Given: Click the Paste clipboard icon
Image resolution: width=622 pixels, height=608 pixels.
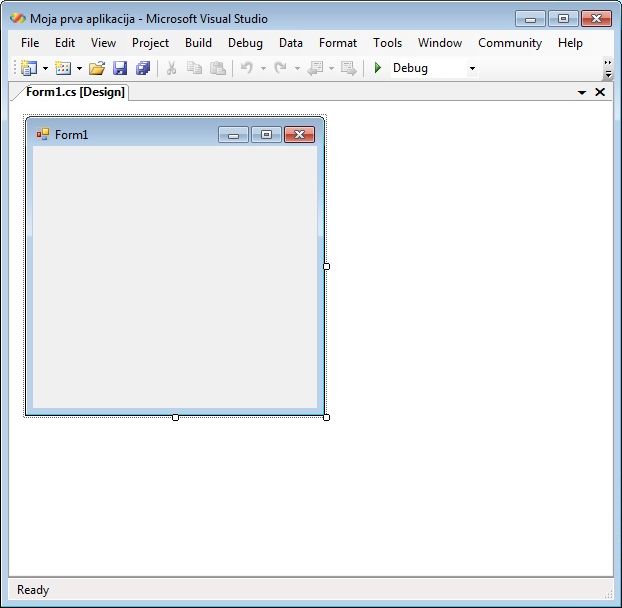Looking at the screenshot, I should [218, 68].
